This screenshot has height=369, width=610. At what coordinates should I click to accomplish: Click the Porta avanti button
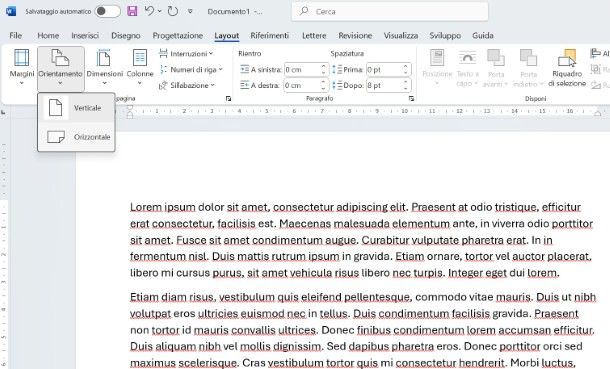pyautogui.click(x=496, y=68)
